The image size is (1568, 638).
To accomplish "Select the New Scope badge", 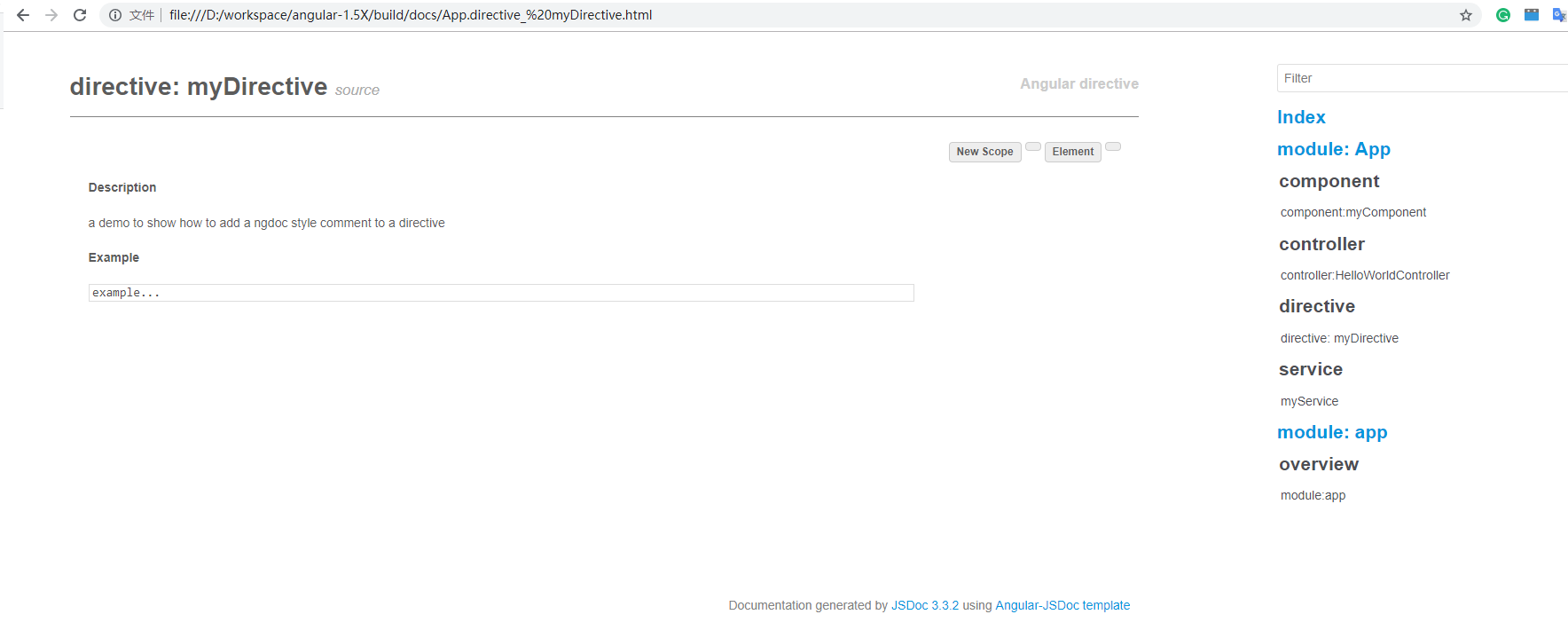I will pos(984,152).
